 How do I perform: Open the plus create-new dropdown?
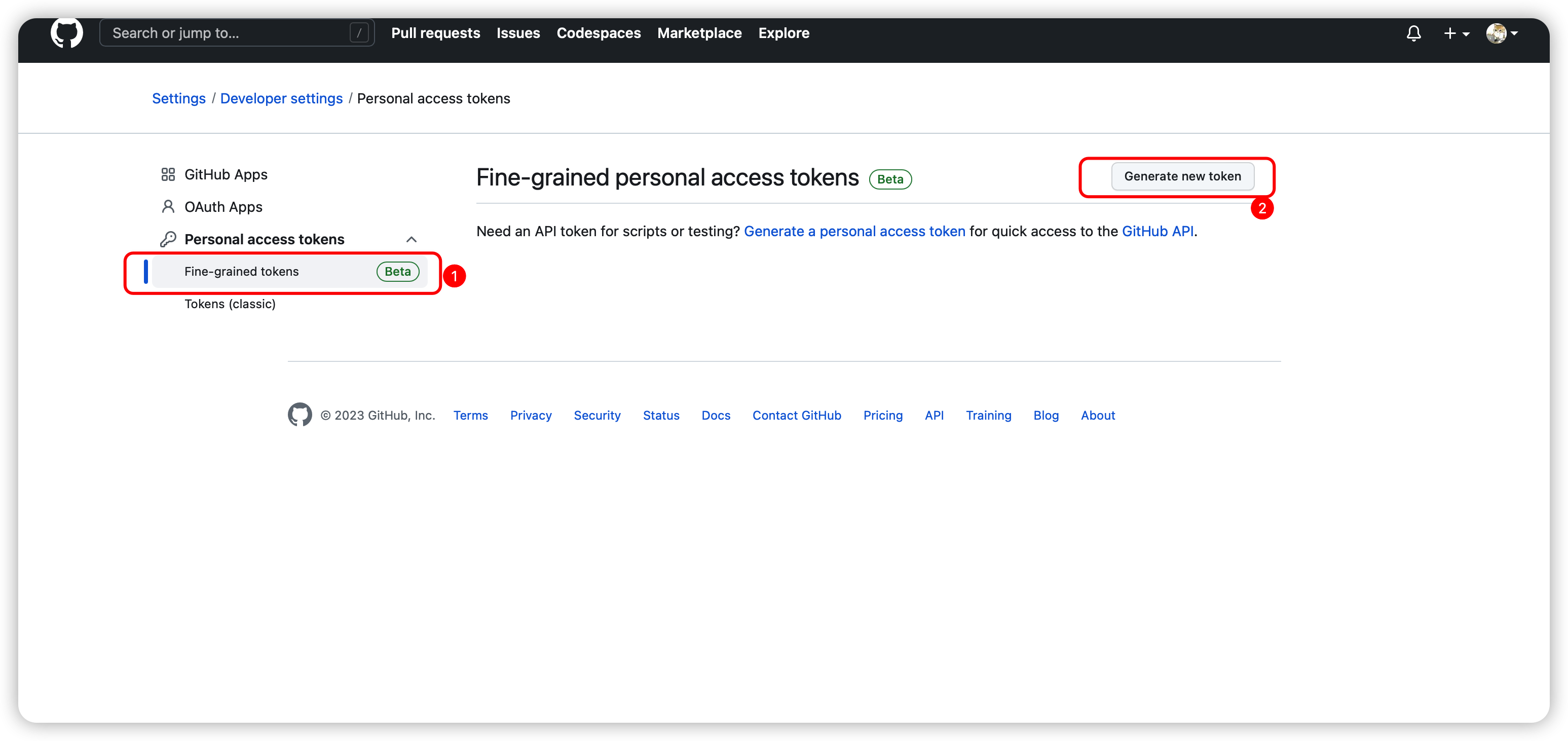[x=1456, y=33]
